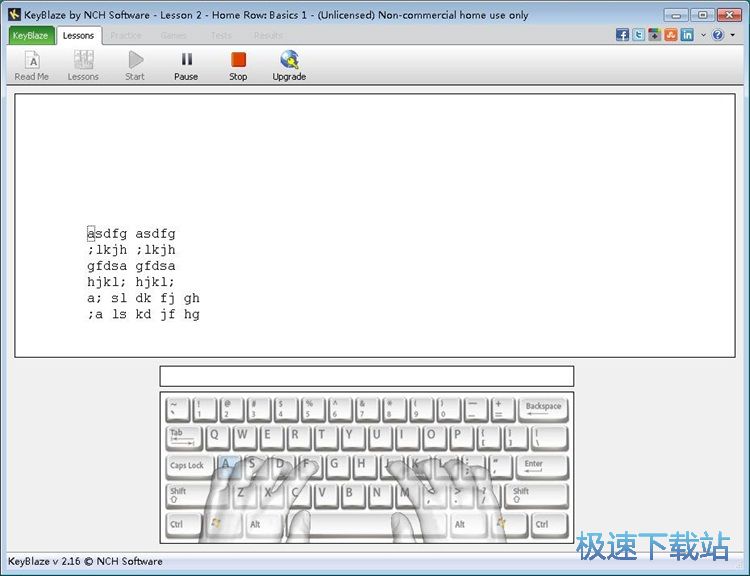Open the Practice tab
The height and width of the screenshot is (576, 750).
pos(126,35)
